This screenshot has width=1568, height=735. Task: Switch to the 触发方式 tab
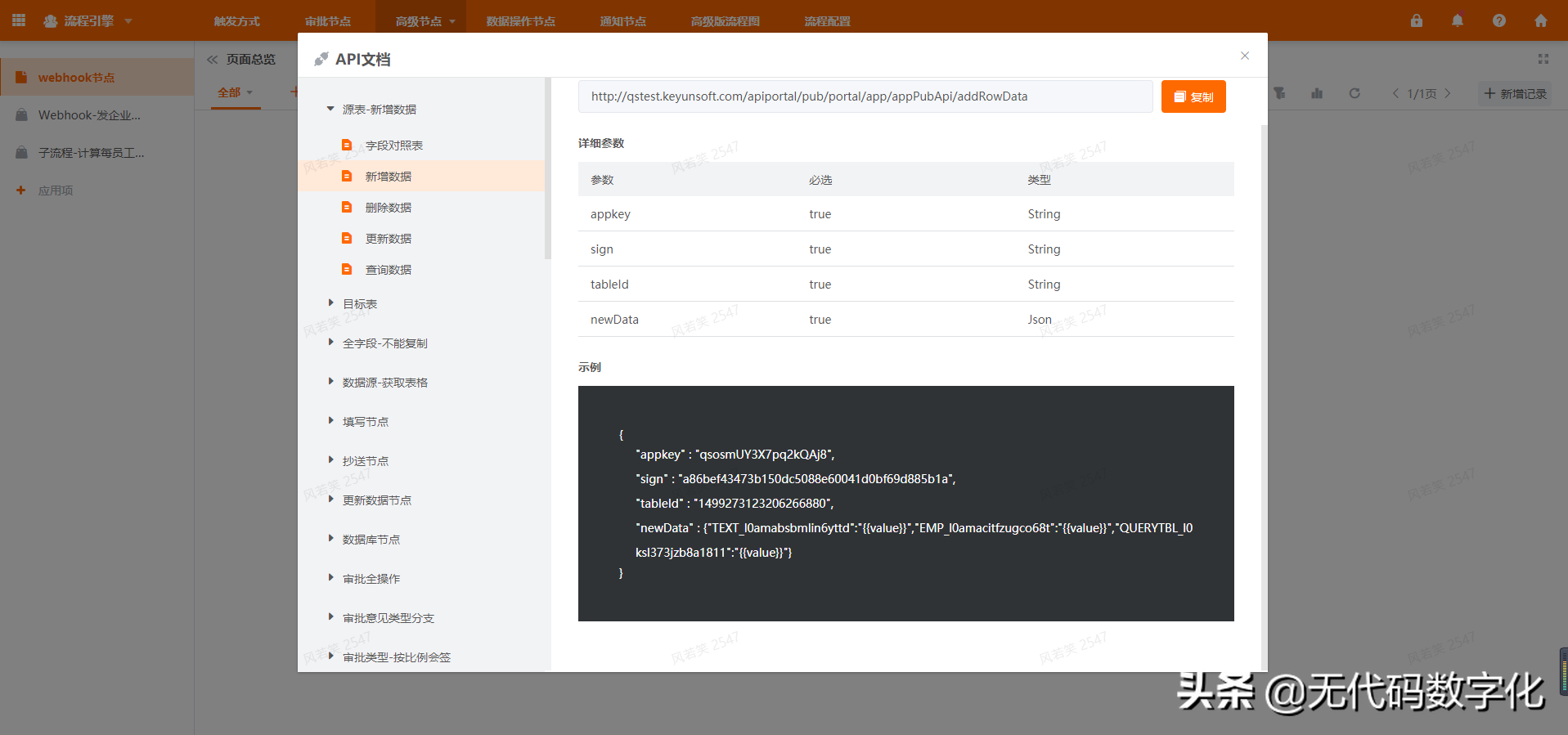pos(237,21)
